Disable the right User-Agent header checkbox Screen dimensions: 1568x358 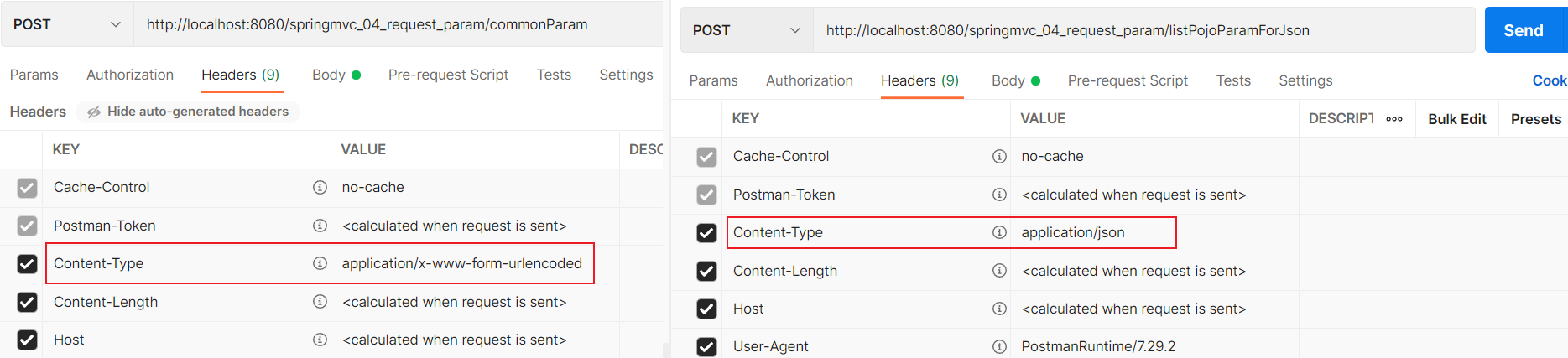[x=706, y=346]
